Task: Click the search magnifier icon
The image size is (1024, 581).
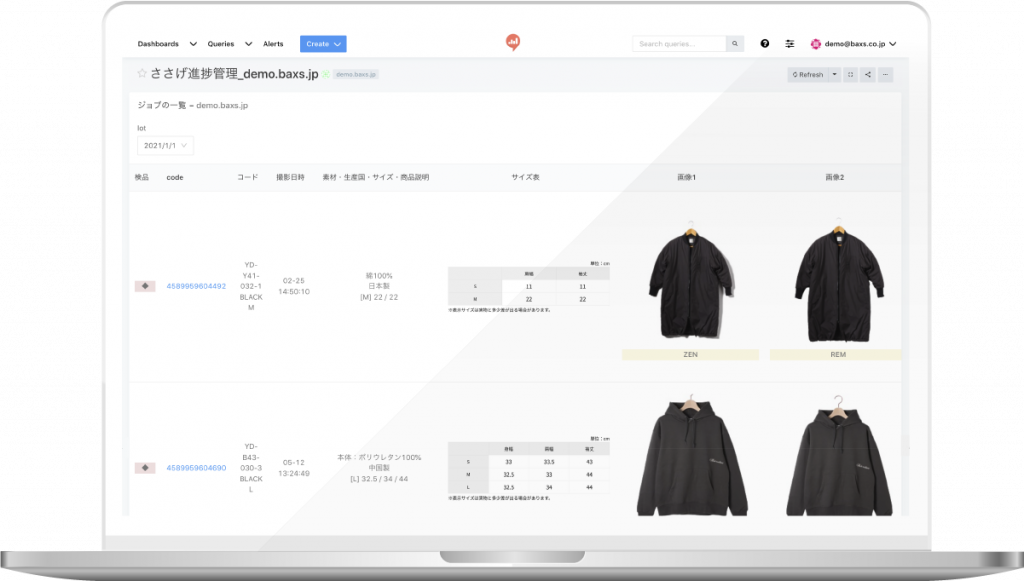Action: (x=735, y=44)
